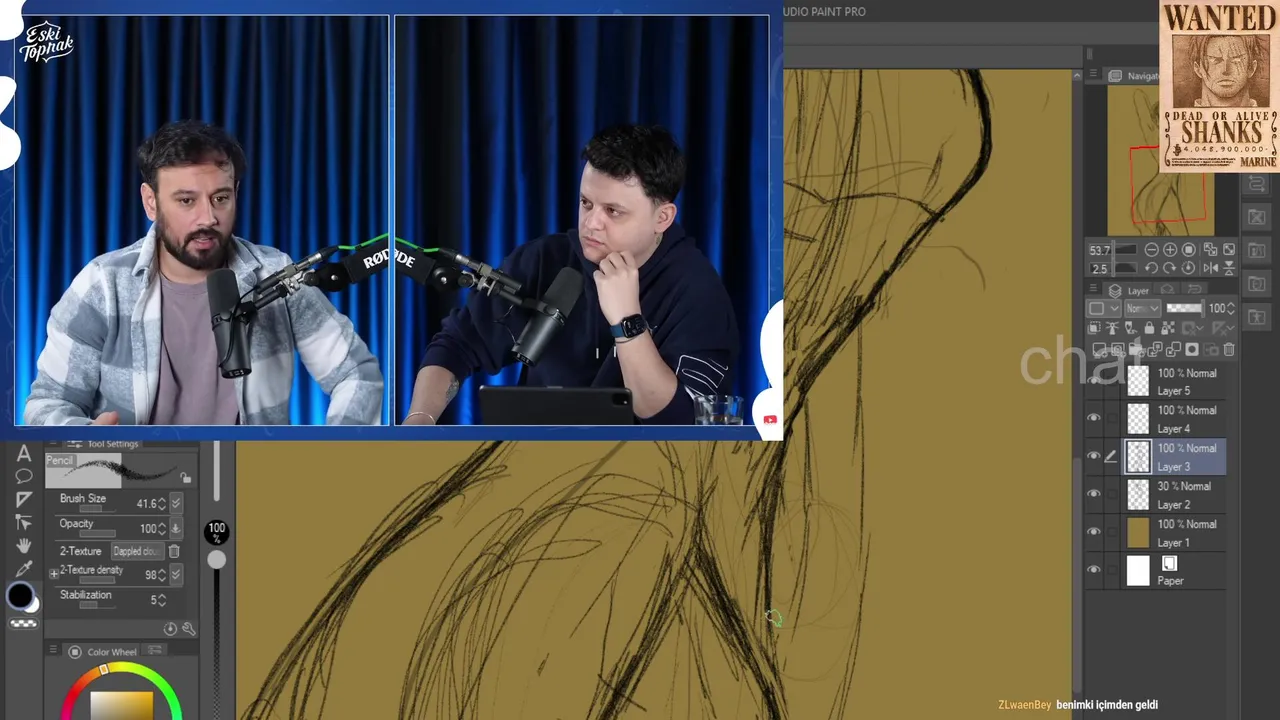The width and height of the screenshot is (1280, 720).
Task: Hide Layer 4 with its eye icon
Action: coord(1094,418)
